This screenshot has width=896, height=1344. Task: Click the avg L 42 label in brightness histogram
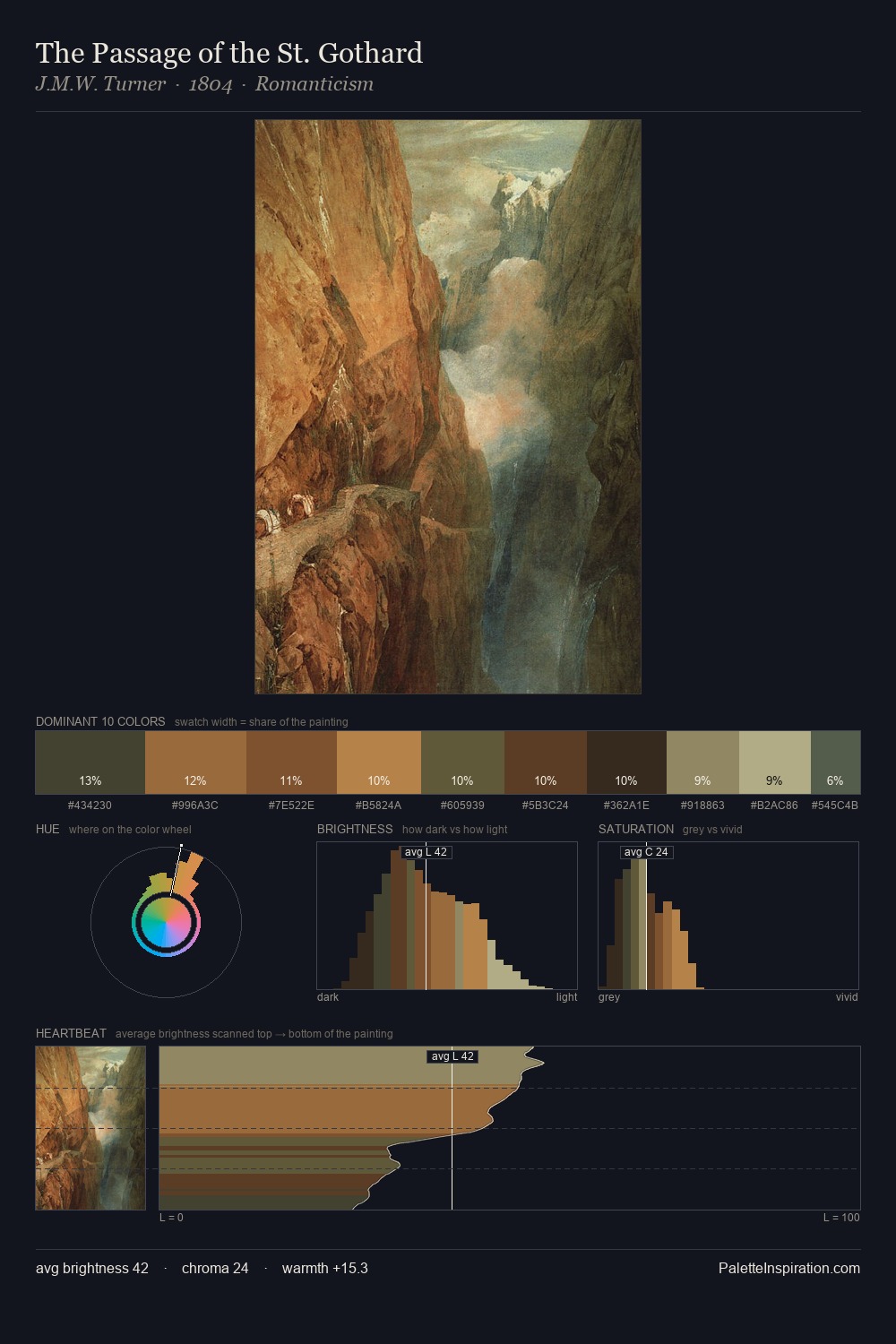tap(426, 852)
